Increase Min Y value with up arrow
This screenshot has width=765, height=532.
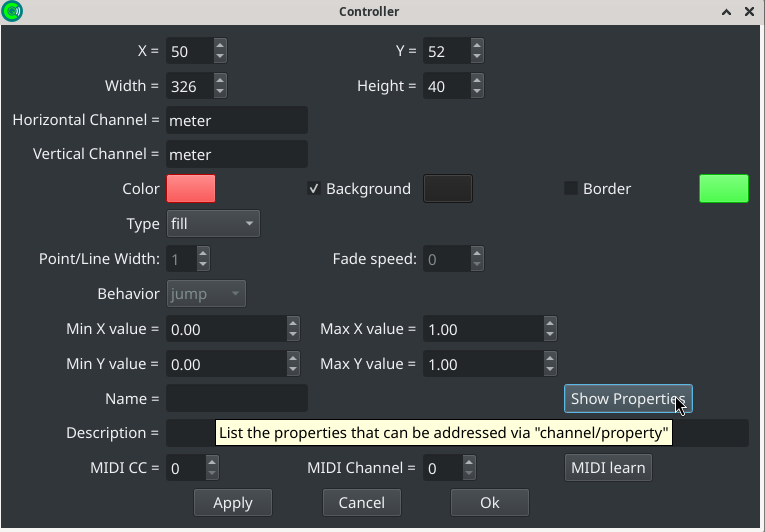click(x=293, y=358)
